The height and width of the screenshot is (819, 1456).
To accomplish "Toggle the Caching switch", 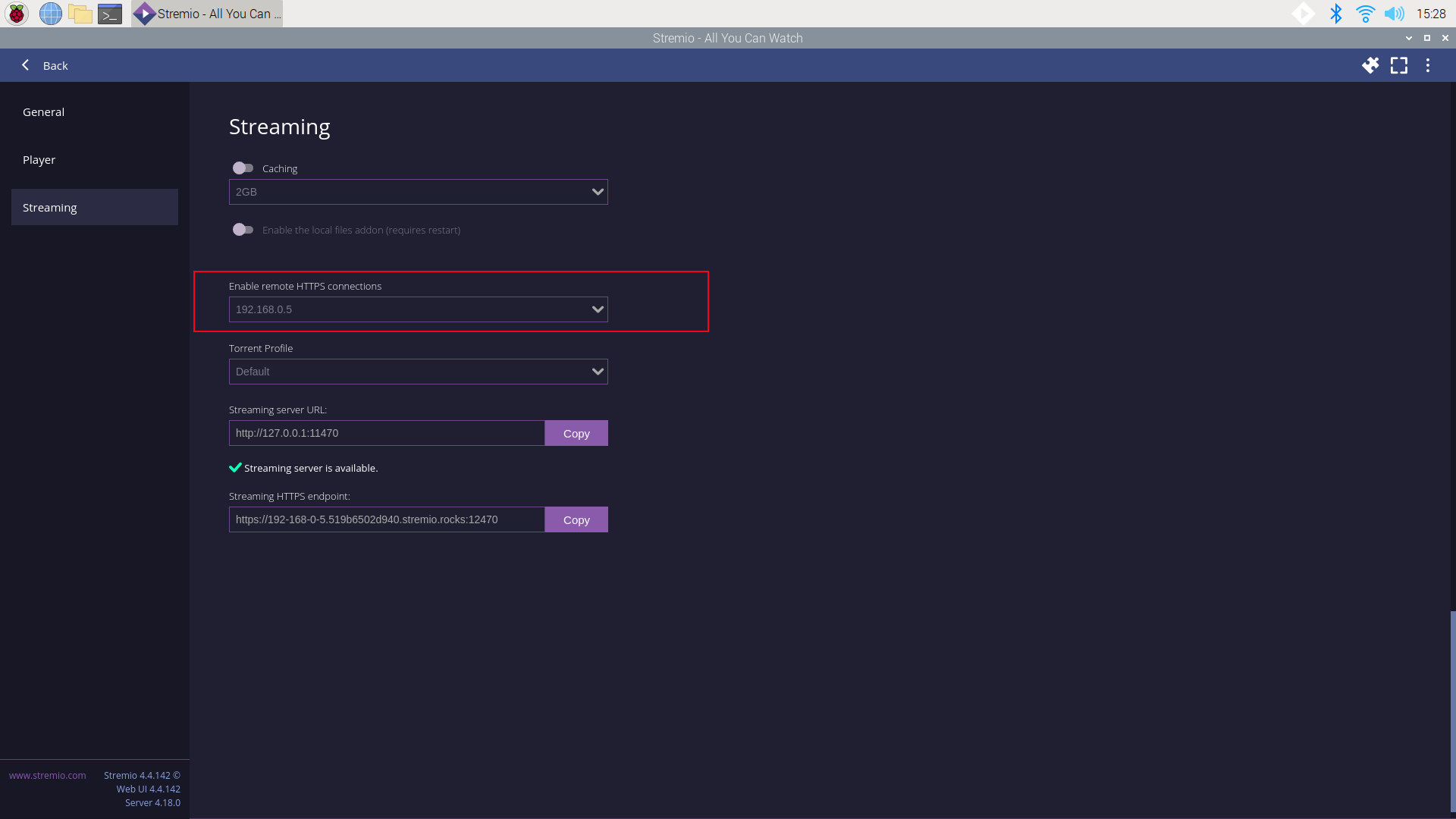I will point(243,168).
